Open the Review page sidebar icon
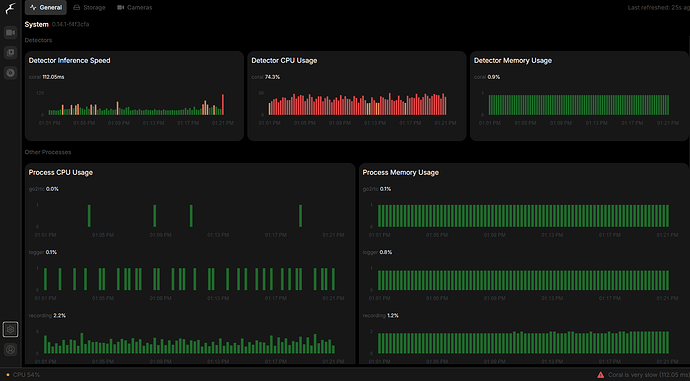This screenshot has width=690, height=381. [11, 53]
